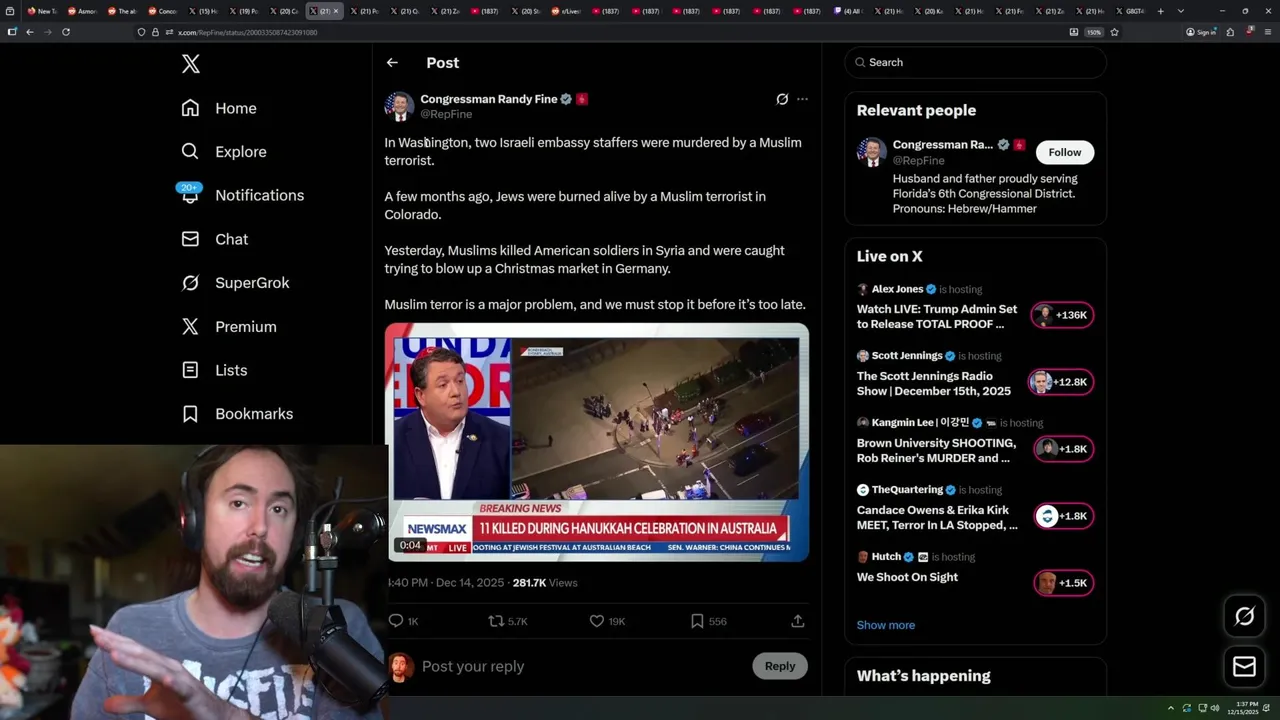1280x720 pixels.
Task: Click the +12.8K listeners badge
Action: pos(1063,382)
